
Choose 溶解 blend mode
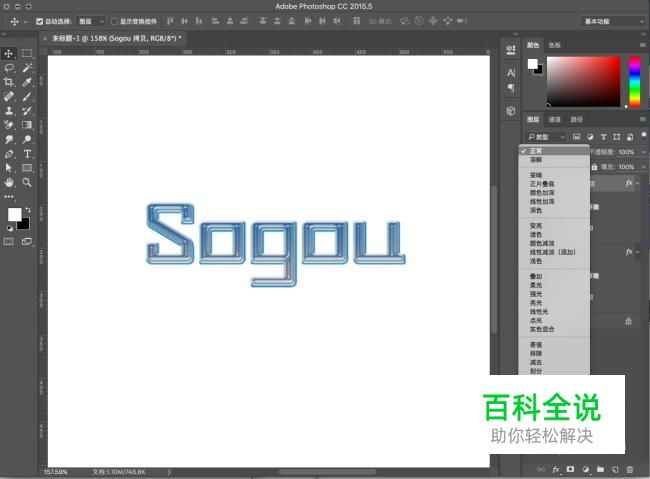[554, 160]
